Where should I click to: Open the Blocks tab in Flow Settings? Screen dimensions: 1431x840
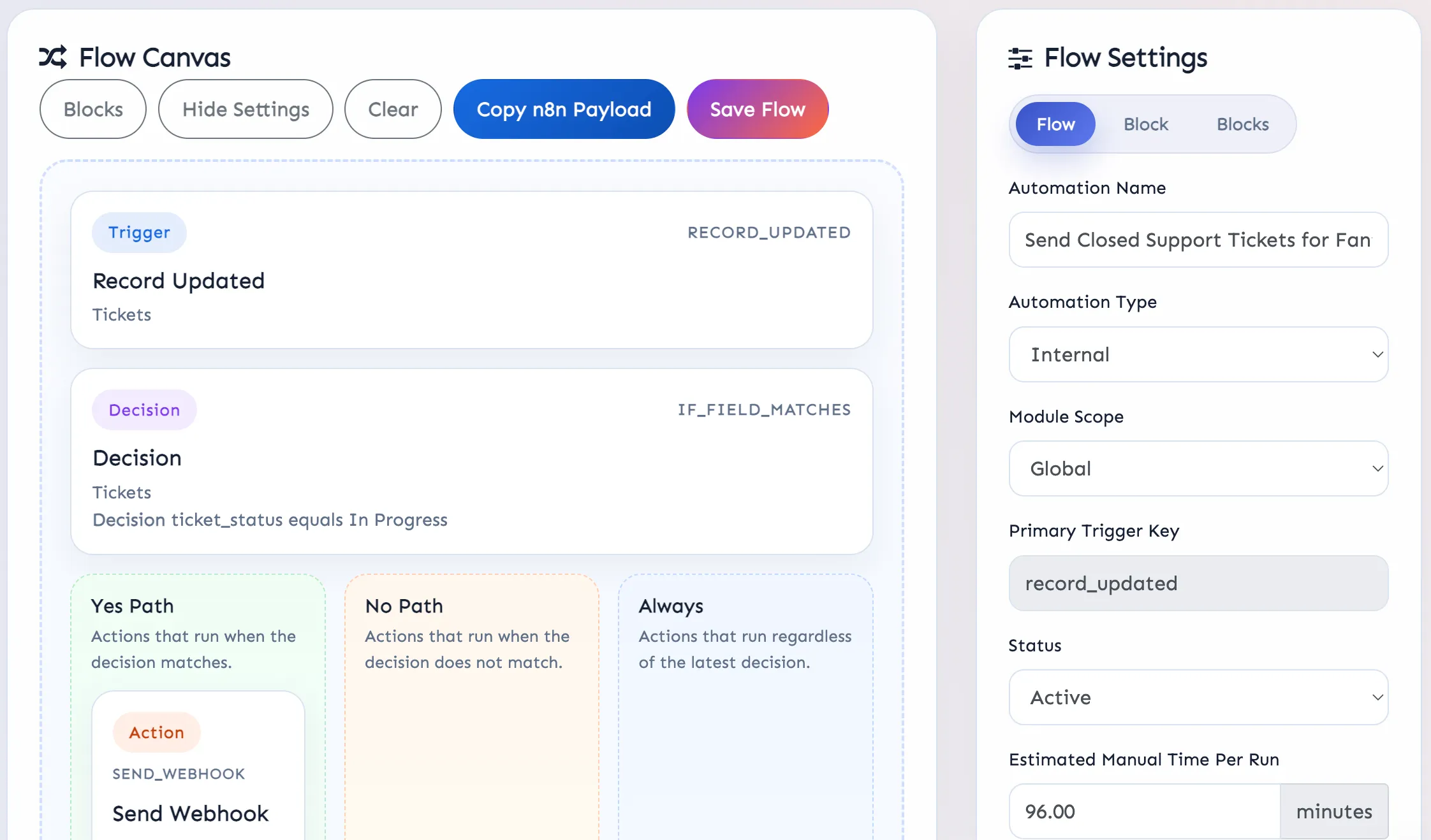point(1242,124)
